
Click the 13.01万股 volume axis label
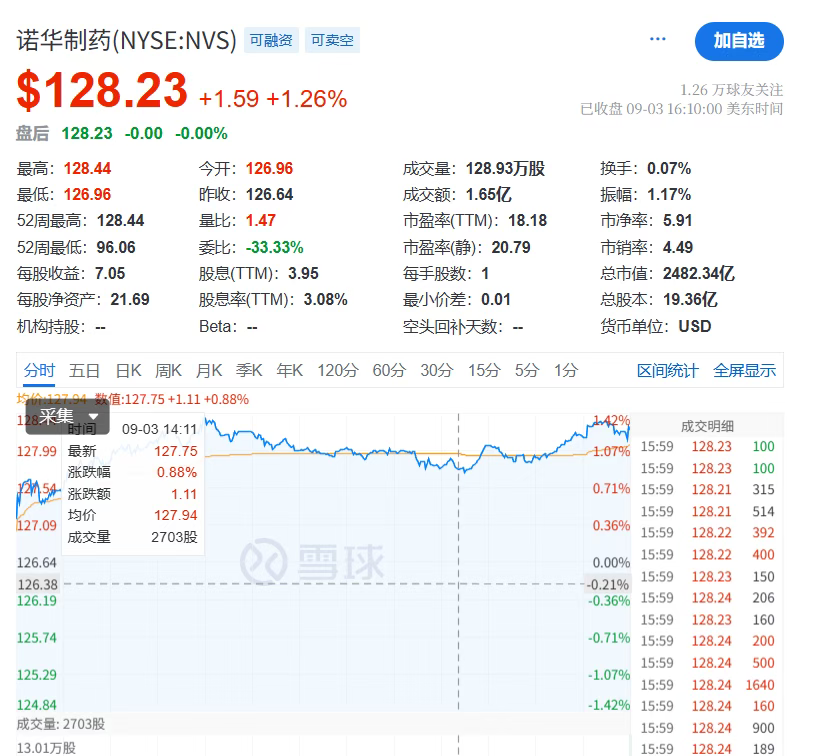[x=46, y=748]
